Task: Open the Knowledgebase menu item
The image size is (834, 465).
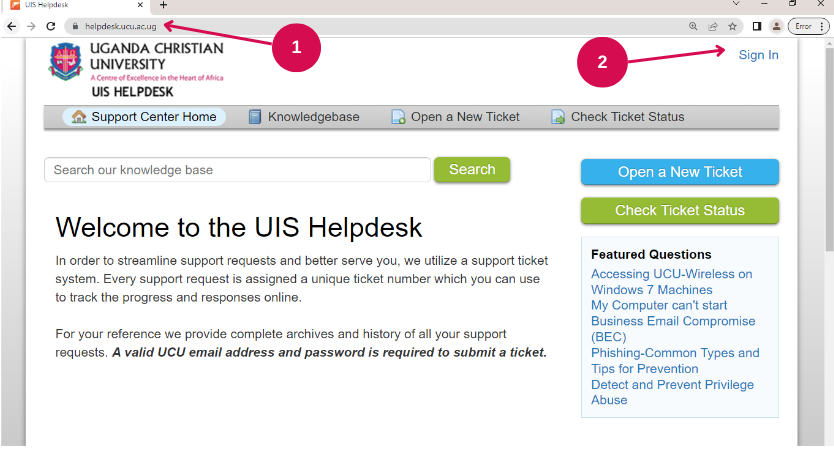Action: [304, 117]
